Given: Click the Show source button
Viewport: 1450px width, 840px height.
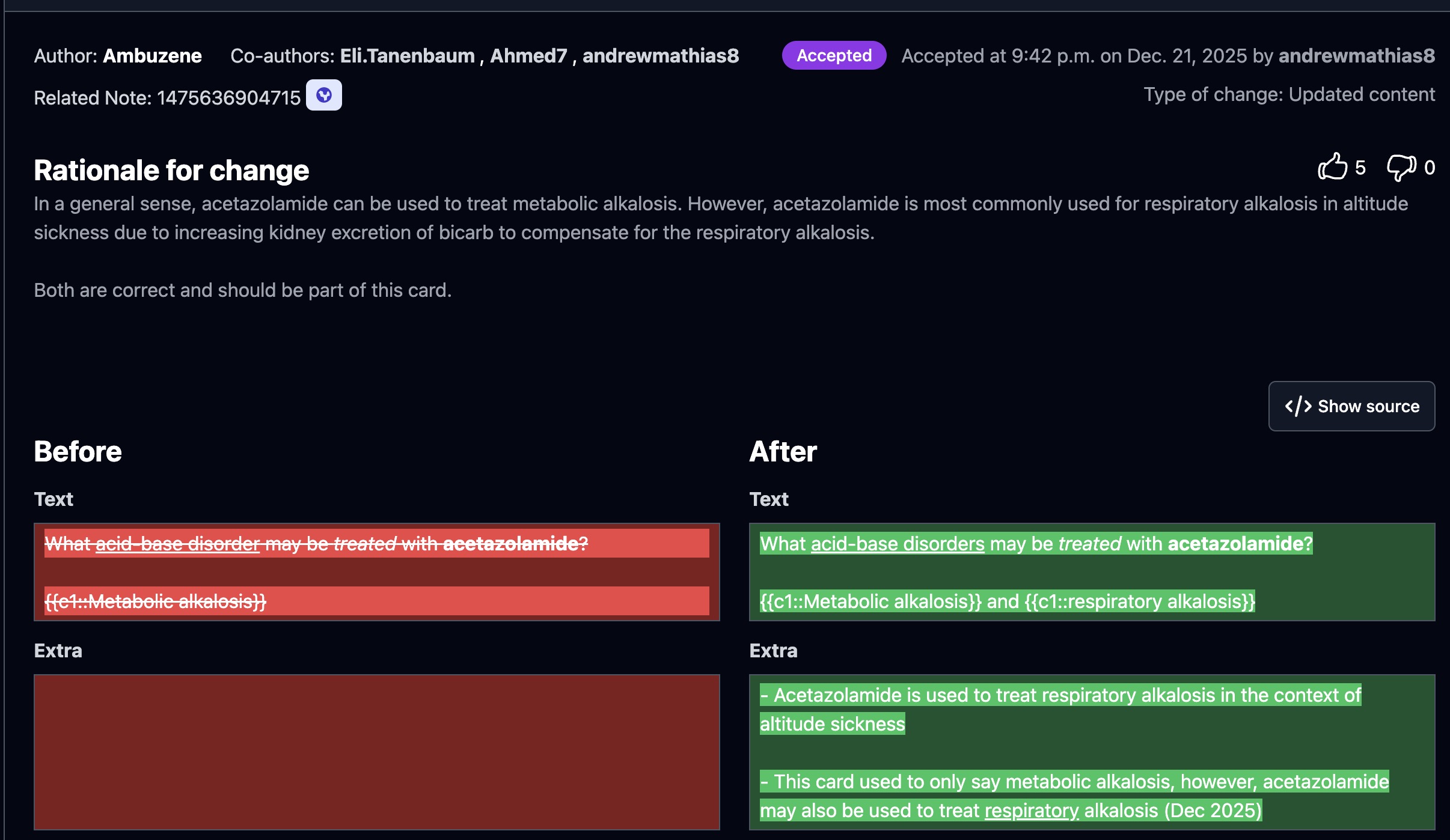Looking at the screenshot, I should pos(1351,406).
